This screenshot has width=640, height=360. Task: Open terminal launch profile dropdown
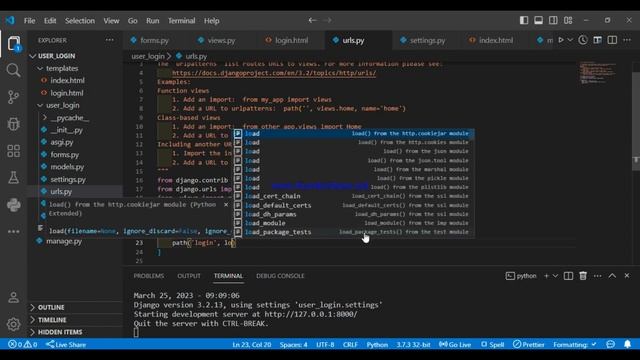pos(555,276)
